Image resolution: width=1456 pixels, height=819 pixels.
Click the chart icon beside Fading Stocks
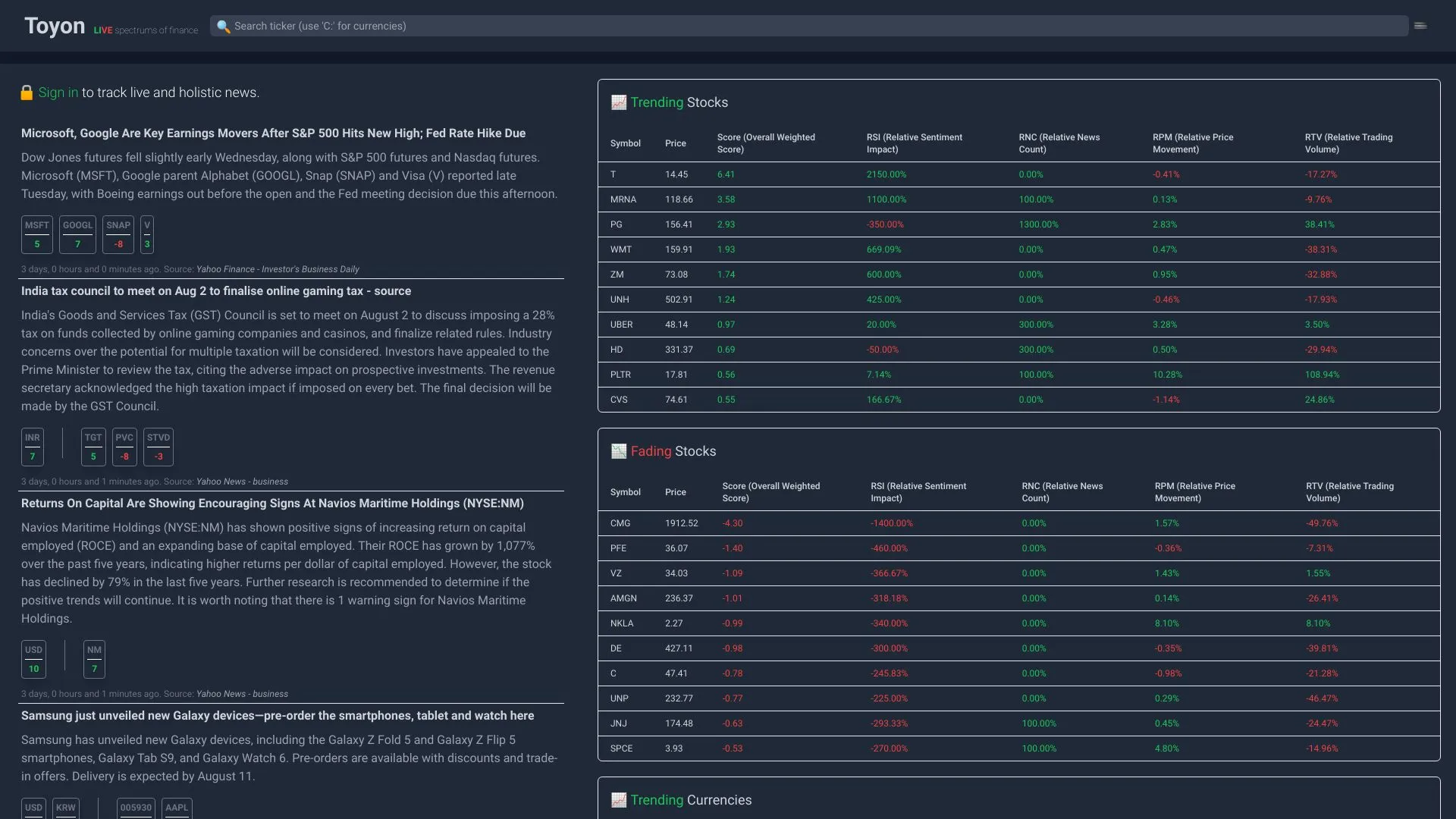pos(619,450)
